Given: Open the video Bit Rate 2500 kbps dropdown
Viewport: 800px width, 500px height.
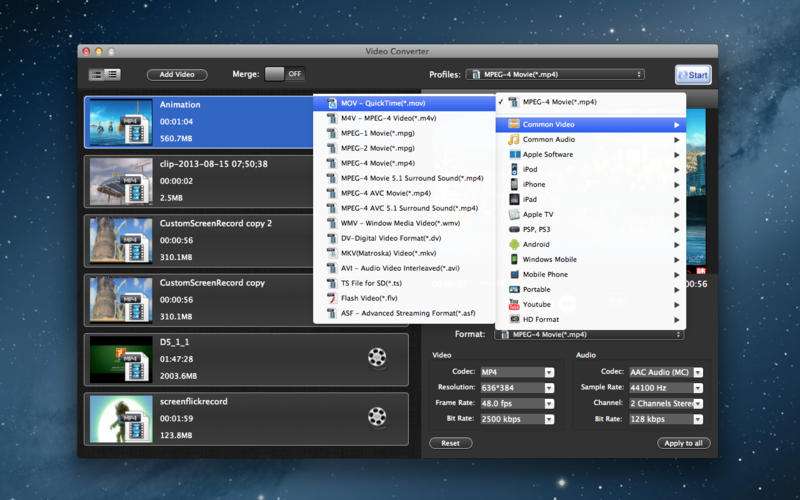Looking at the screenshot, I should point(517,419).
